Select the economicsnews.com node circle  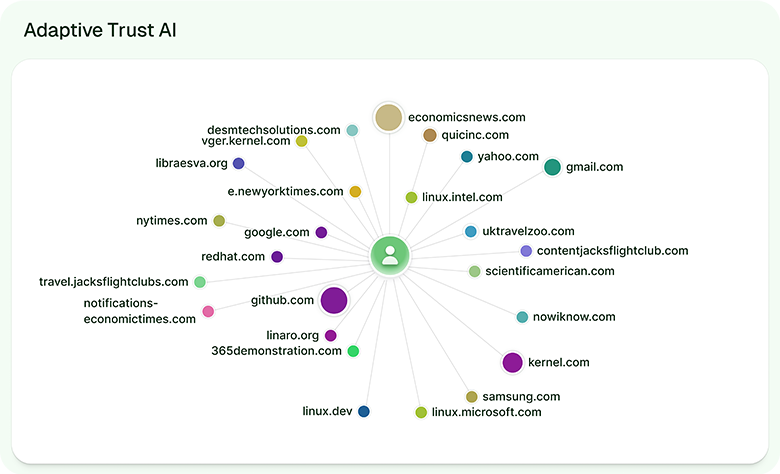coord(388,118)
